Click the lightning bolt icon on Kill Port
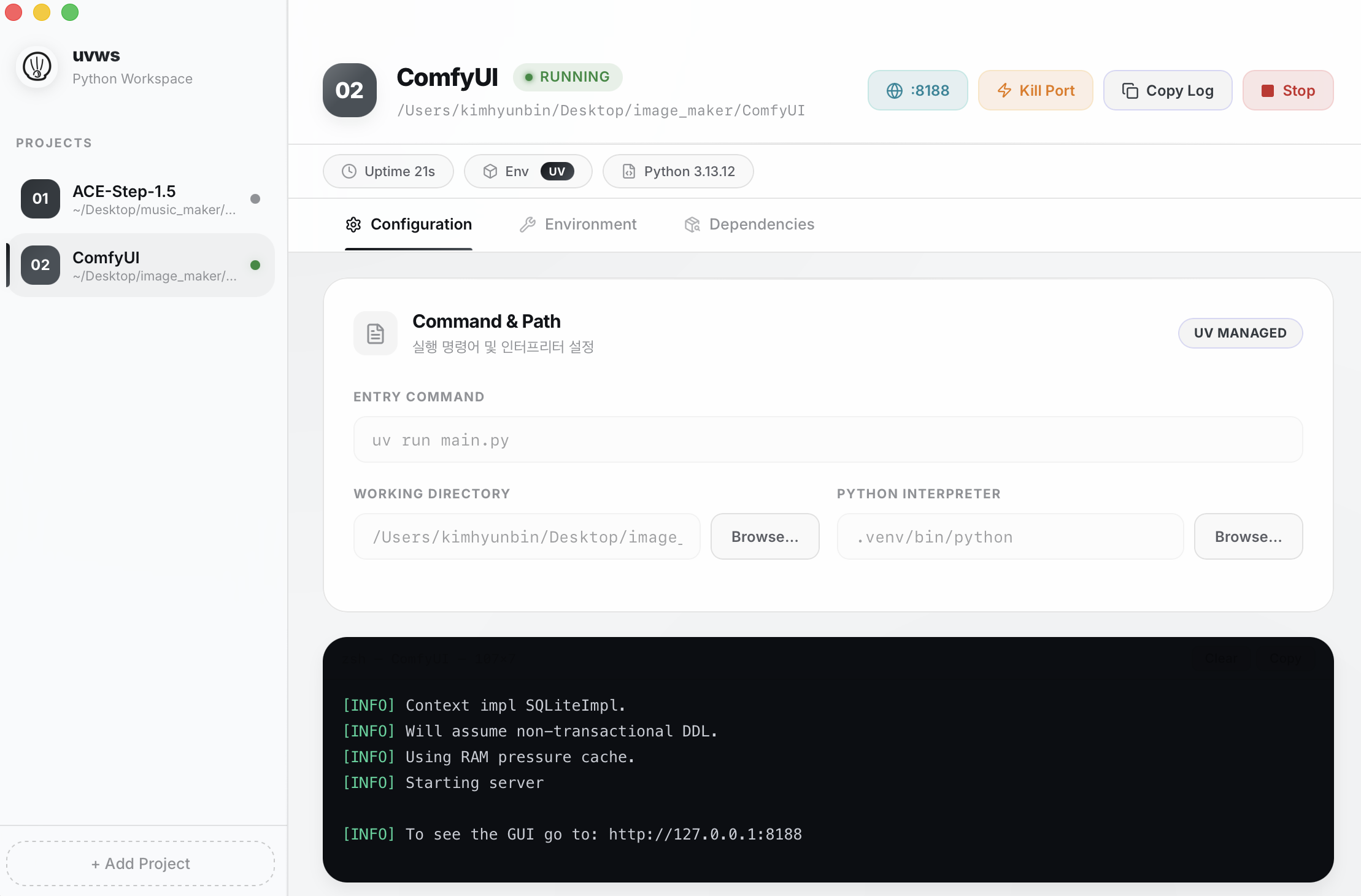This screenshot has width=1361, height=896. [x=1004, y=91]
